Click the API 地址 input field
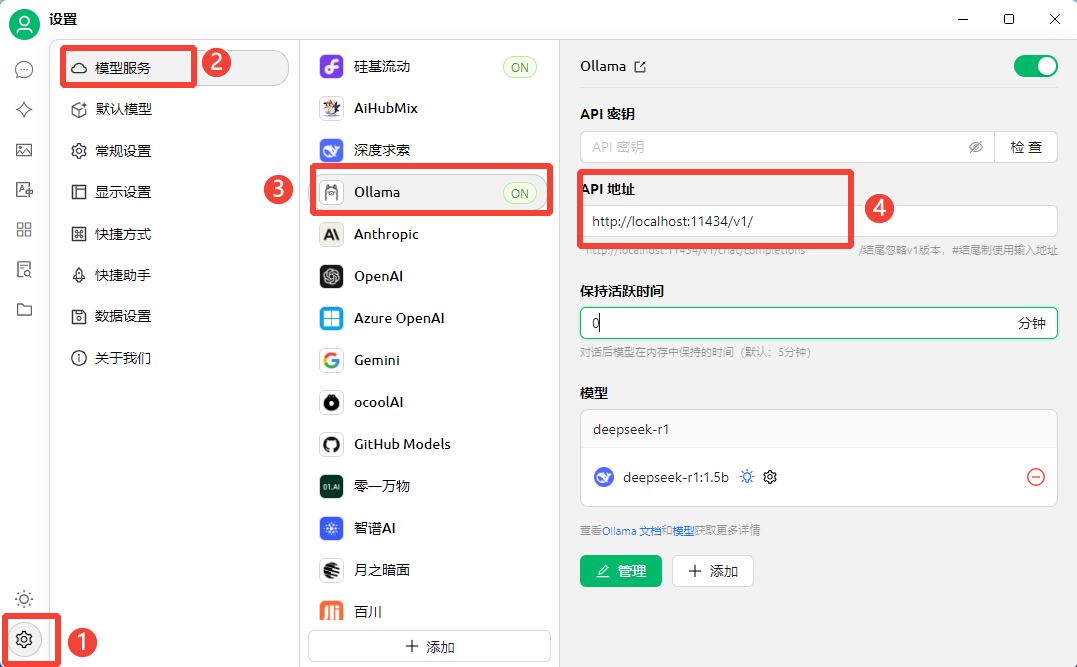 [819, 221]
